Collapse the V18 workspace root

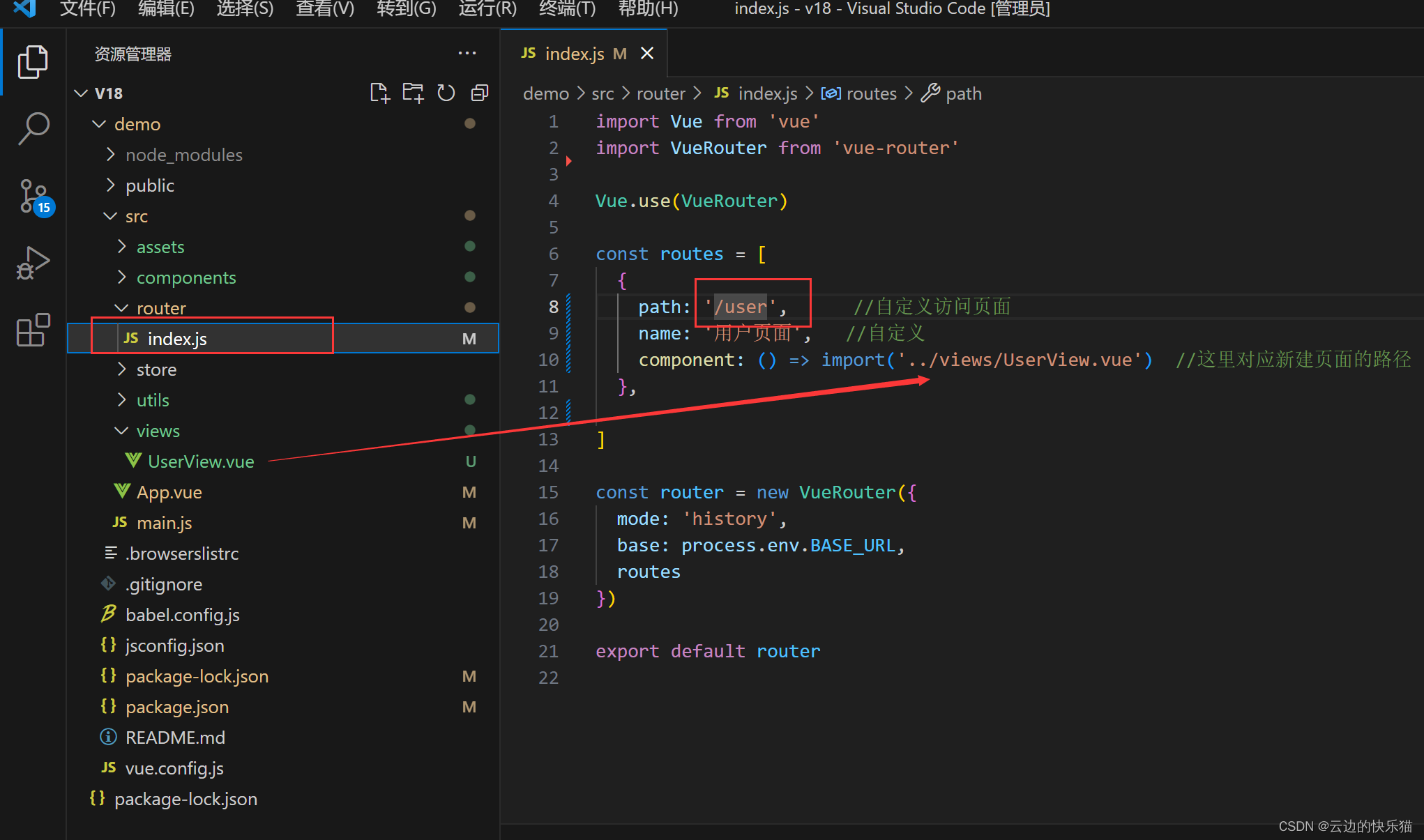(108, 93)
